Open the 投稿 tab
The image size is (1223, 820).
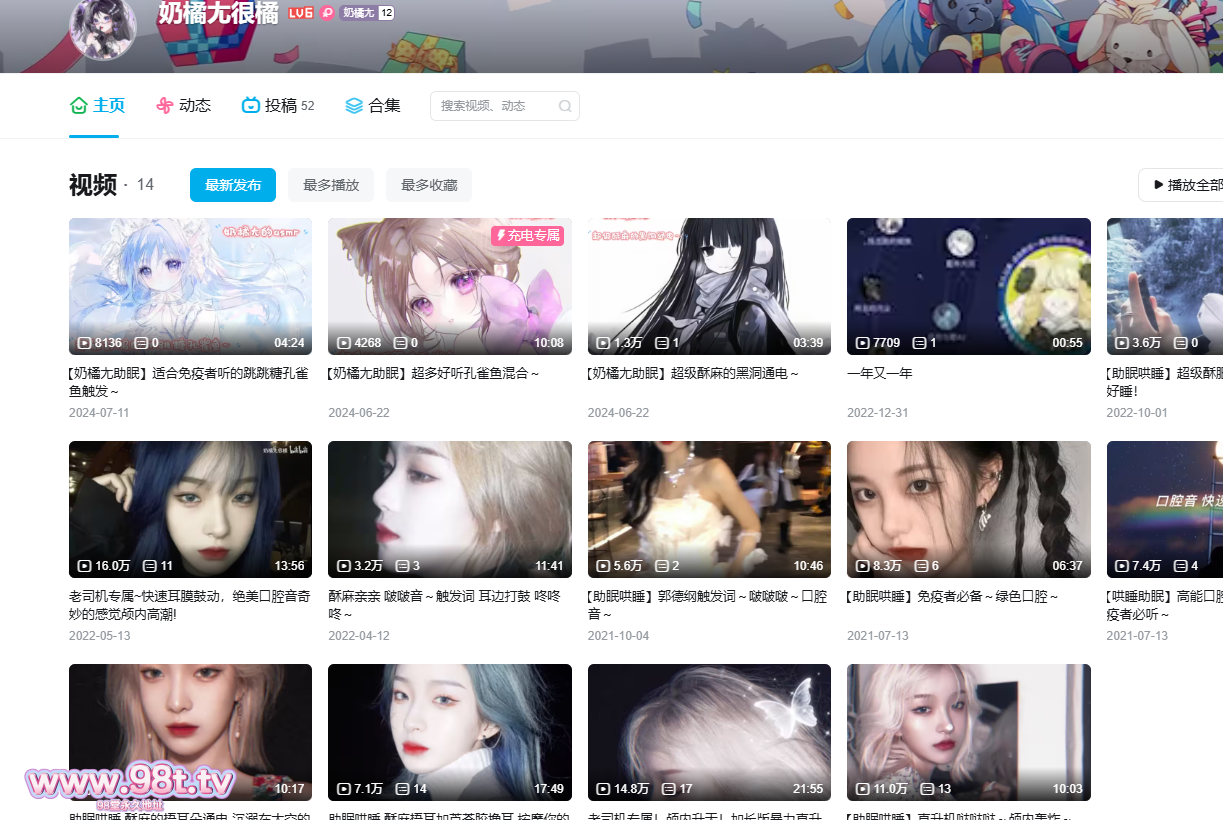(x=281, y=105)
